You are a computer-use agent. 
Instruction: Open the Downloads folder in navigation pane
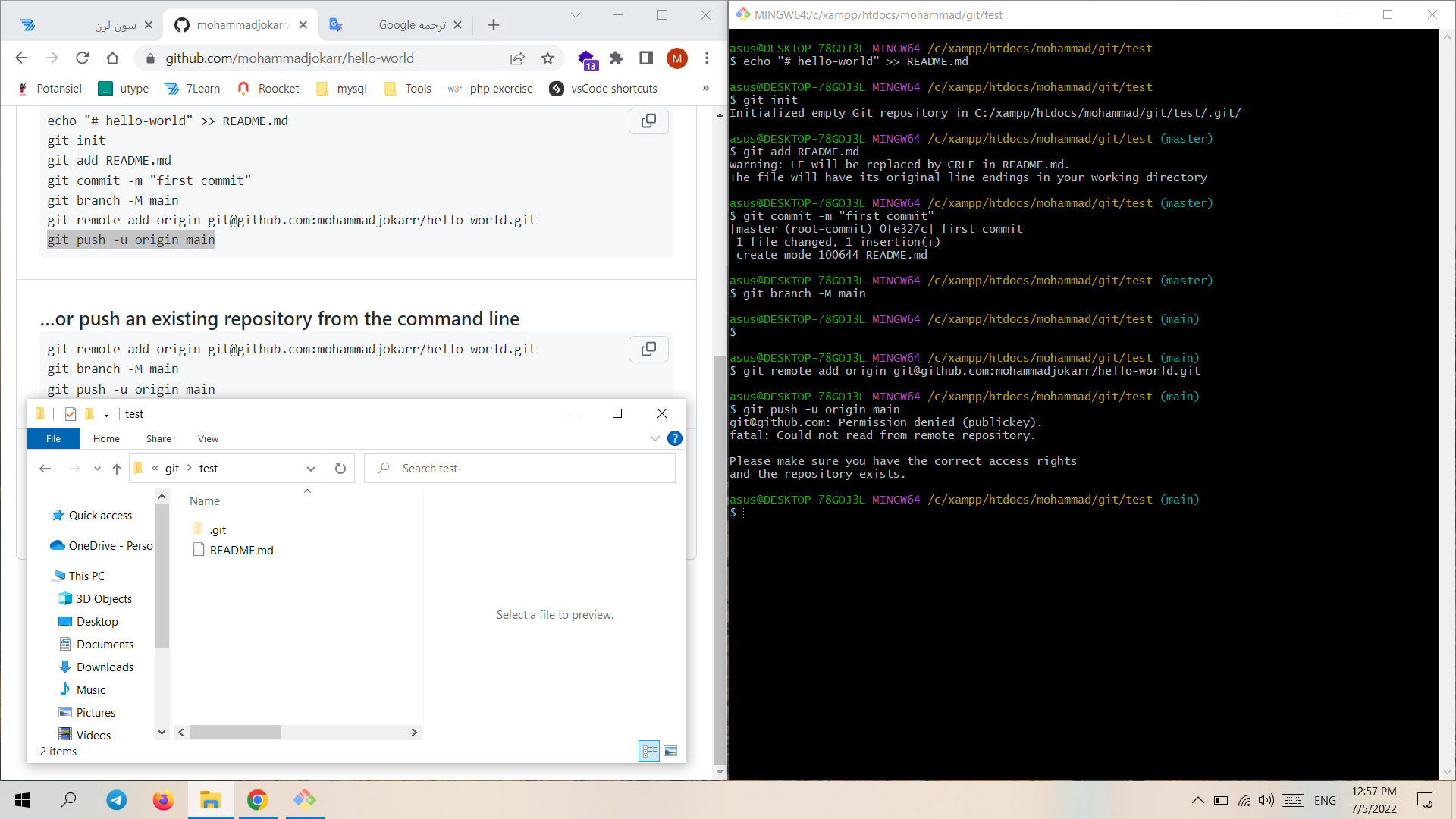pos(96,667)
